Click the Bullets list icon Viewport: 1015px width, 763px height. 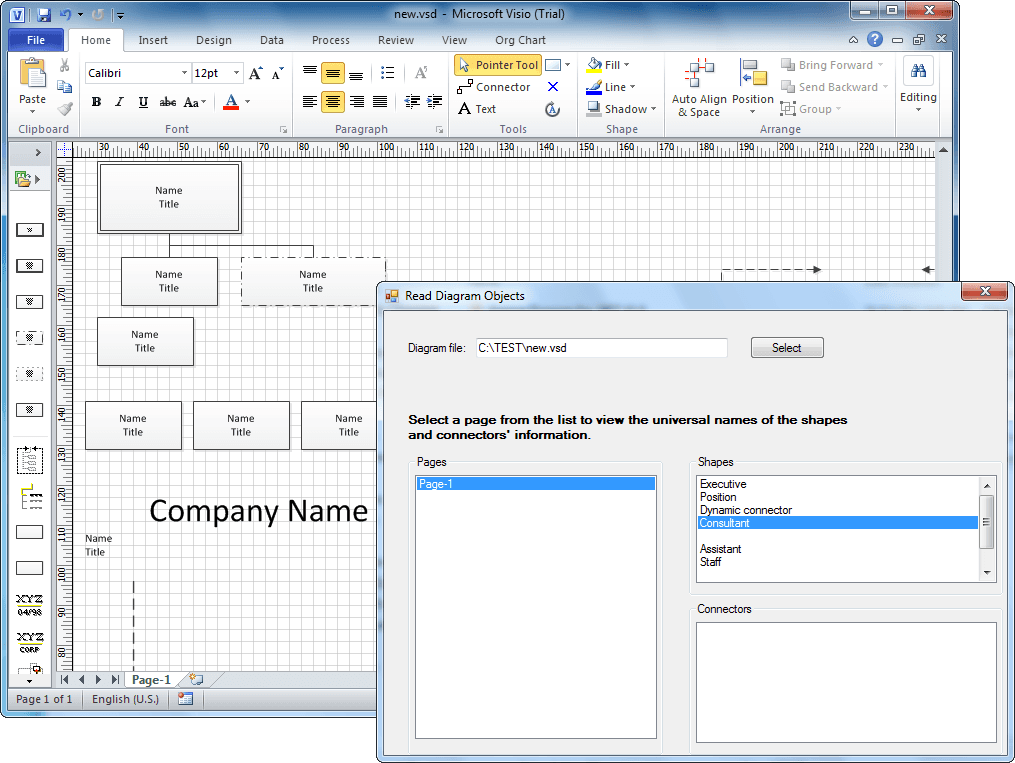point(388,73)
